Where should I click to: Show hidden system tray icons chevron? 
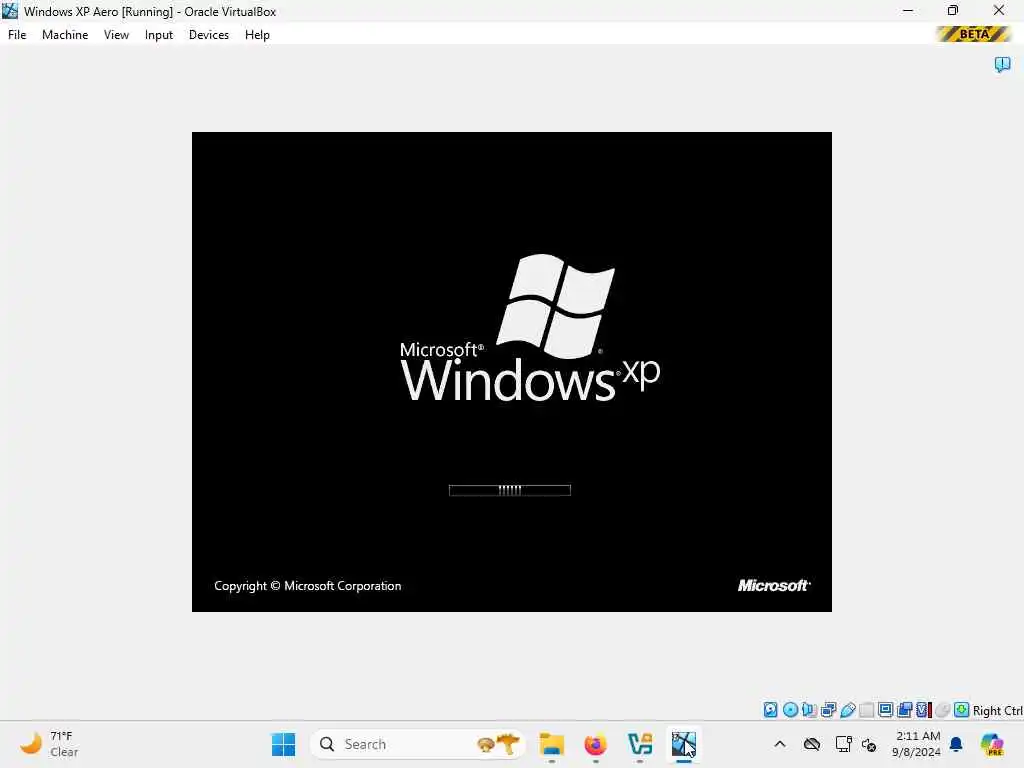(780, 744)
